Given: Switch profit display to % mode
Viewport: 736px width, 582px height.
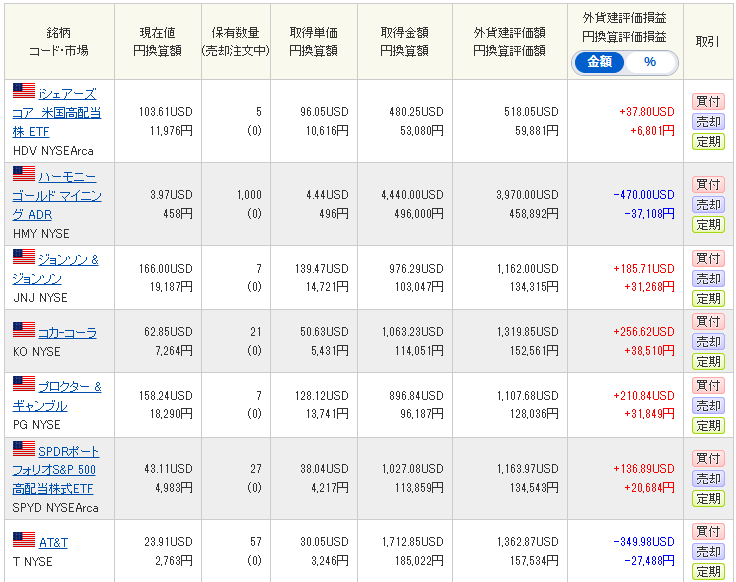Looking at the screenshot, I should pyautogui.click(x=650, y=62).
